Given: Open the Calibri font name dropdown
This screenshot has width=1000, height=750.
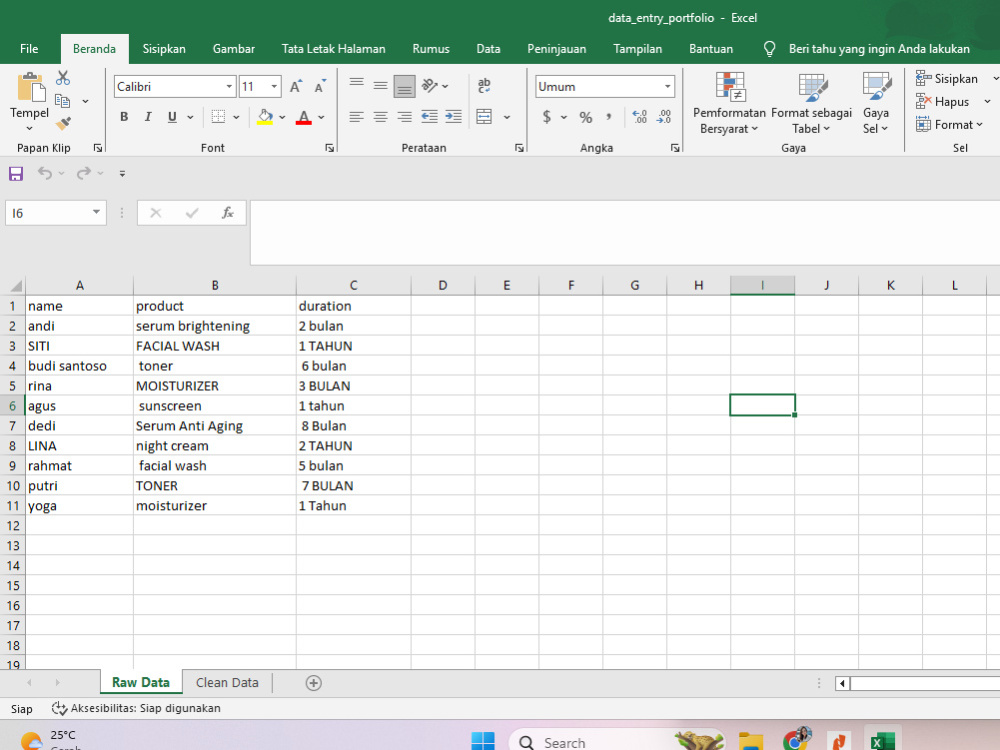Looking at the screenshot, I should tap(229, 86).
